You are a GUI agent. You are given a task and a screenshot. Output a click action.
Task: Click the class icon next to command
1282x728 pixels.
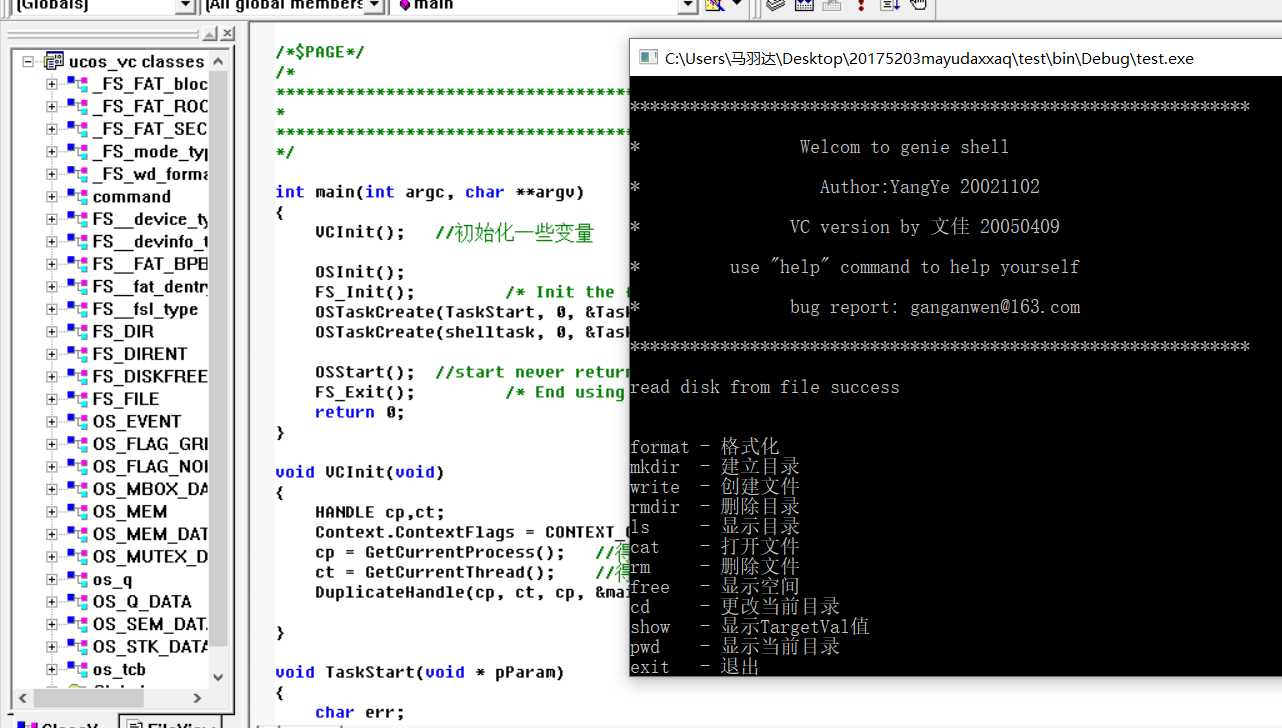click(77, 197)
